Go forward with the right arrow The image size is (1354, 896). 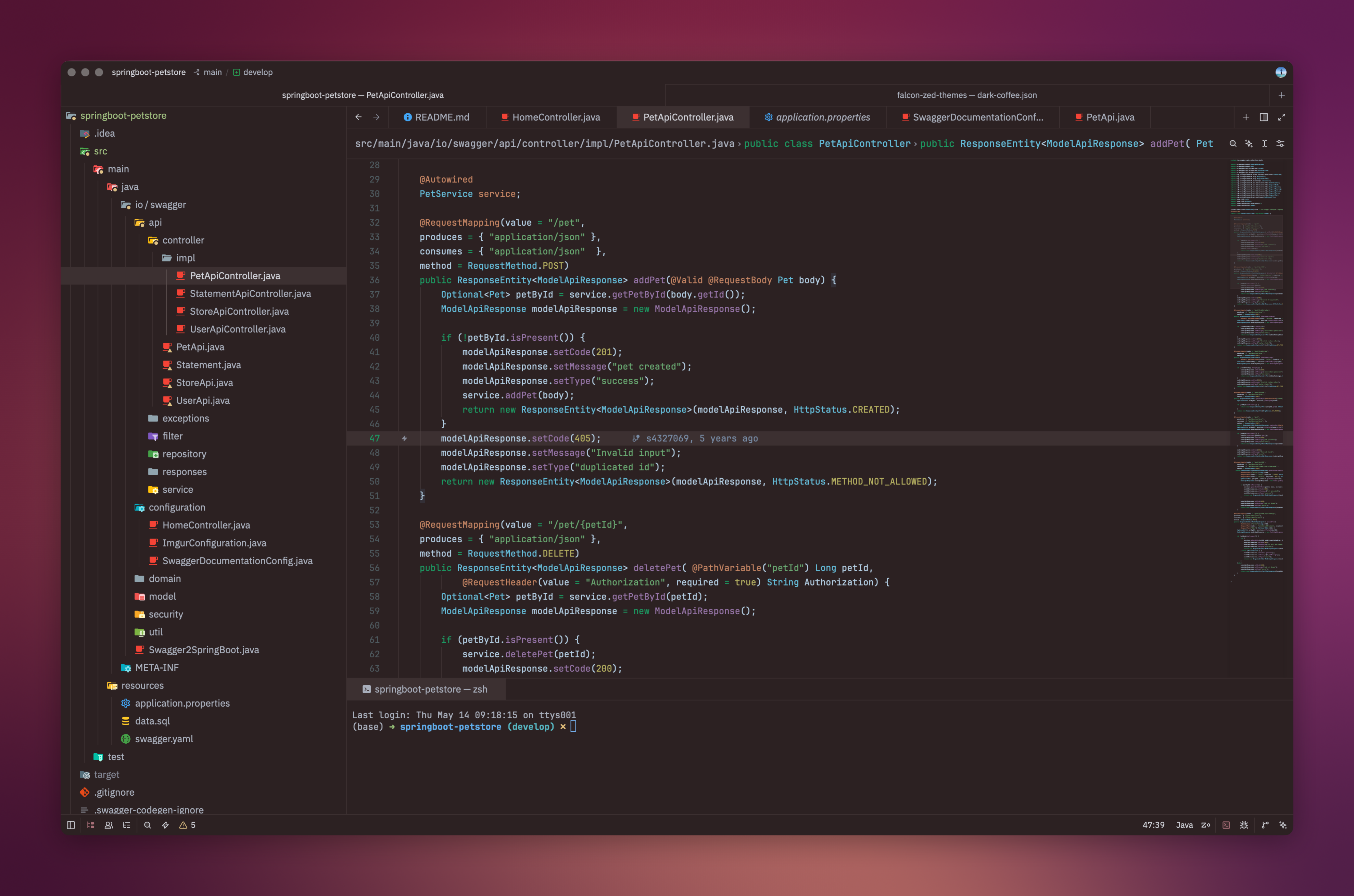pyautogui.click(x=376, y=117)
